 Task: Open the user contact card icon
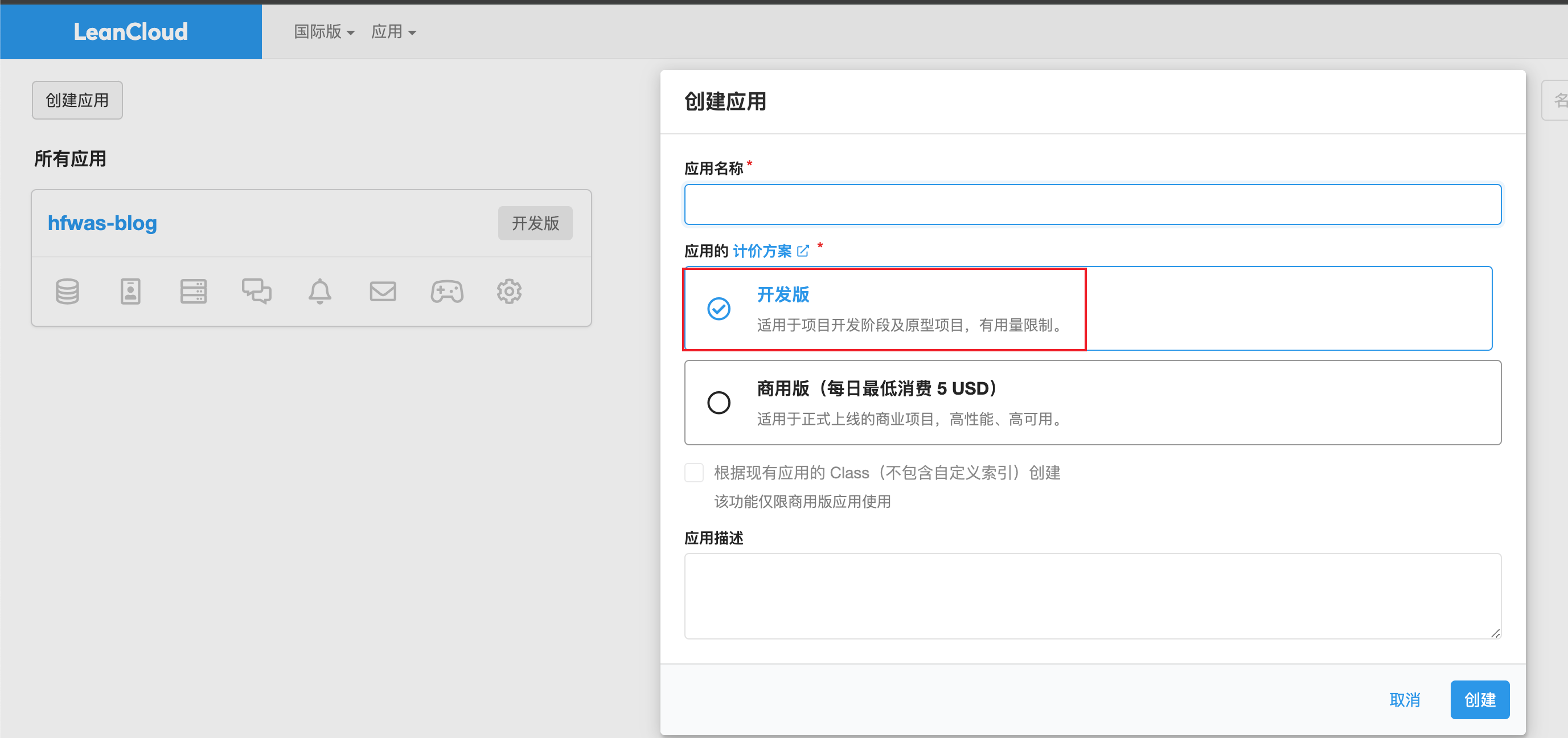pos(130,292)
